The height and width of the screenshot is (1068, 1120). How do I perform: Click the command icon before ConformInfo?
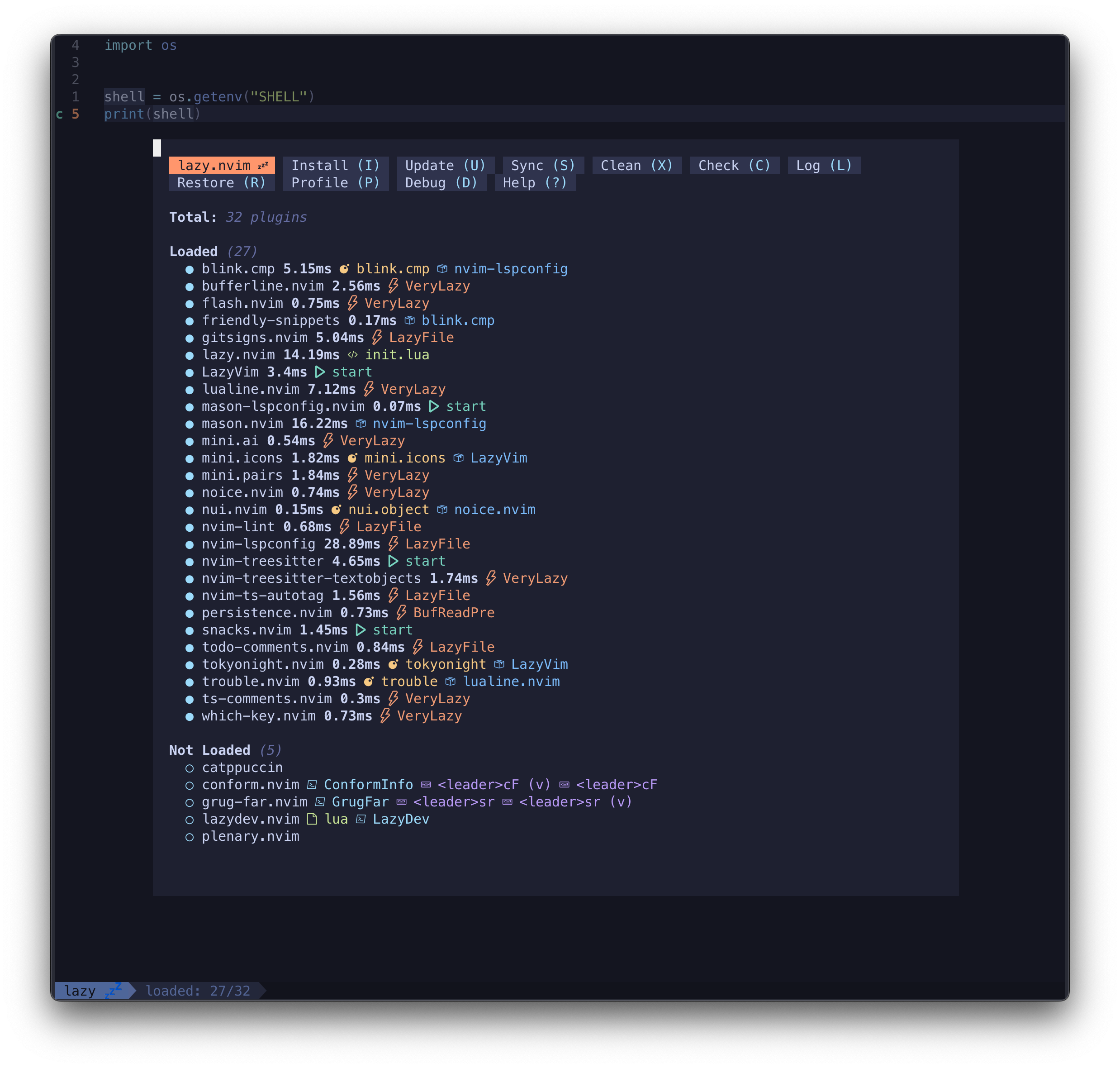click(x=312, y=785)
